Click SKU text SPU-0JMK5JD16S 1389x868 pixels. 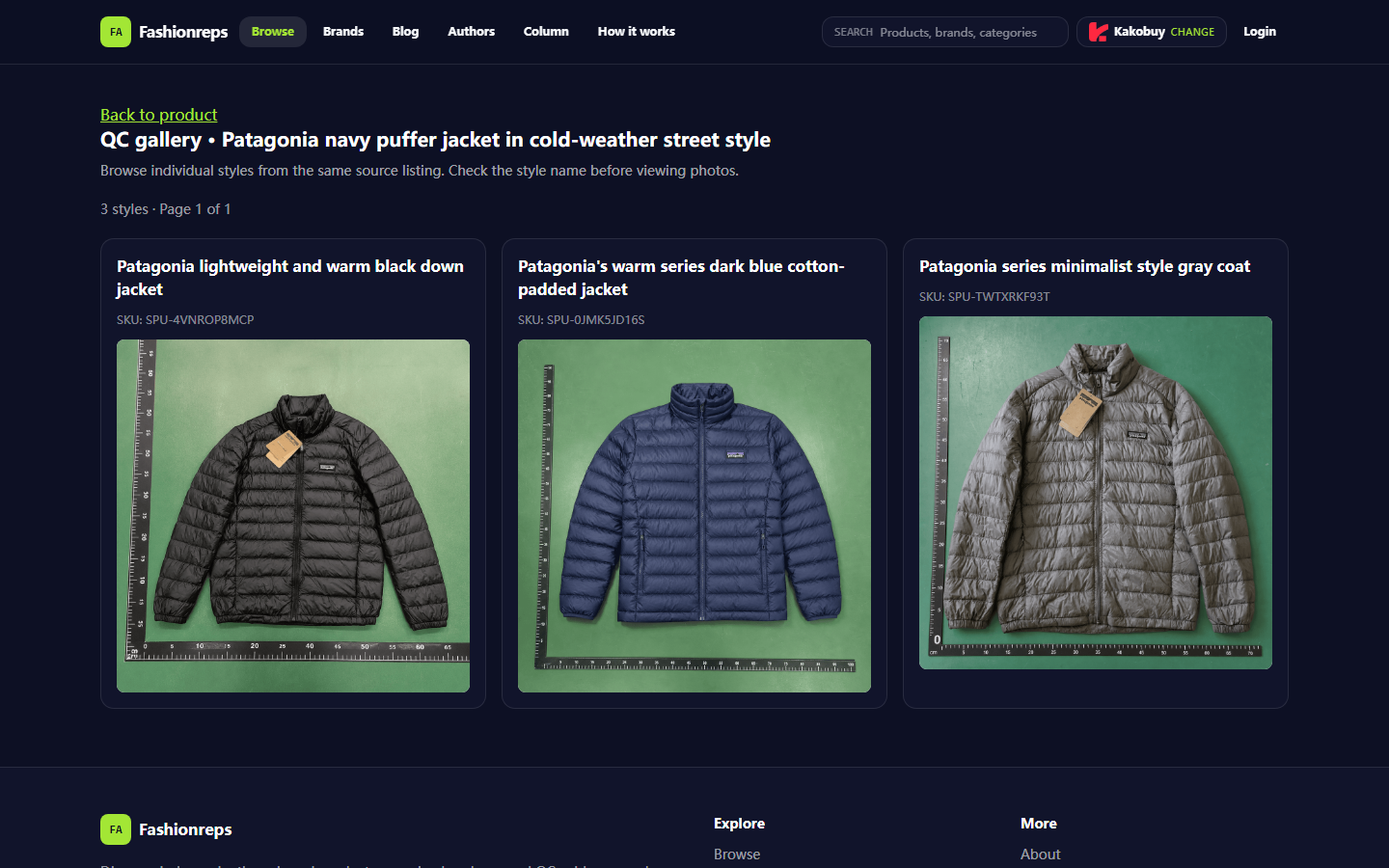pos(582,320)
